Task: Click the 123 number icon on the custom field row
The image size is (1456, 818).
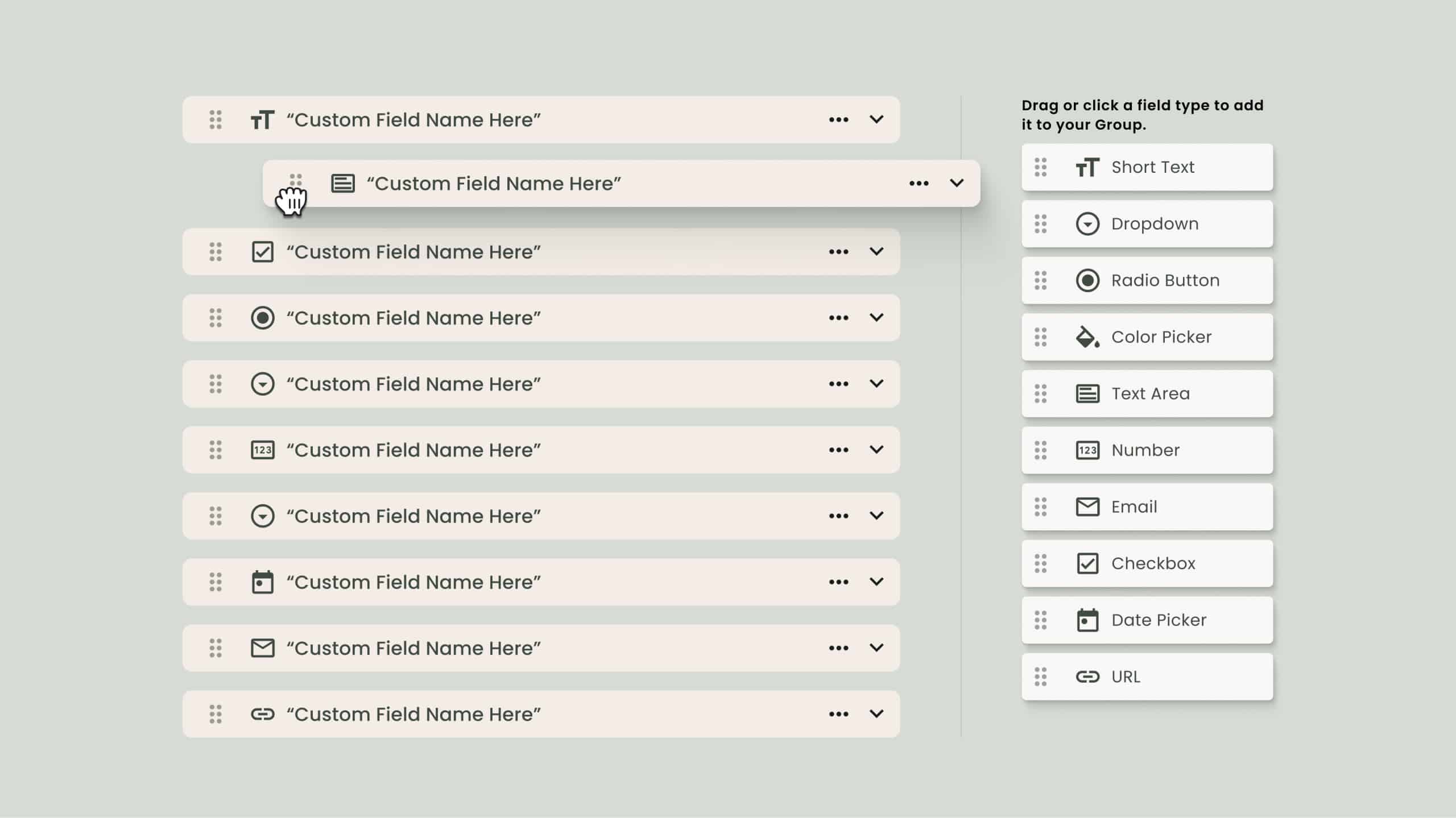Action: coord(262,450)
